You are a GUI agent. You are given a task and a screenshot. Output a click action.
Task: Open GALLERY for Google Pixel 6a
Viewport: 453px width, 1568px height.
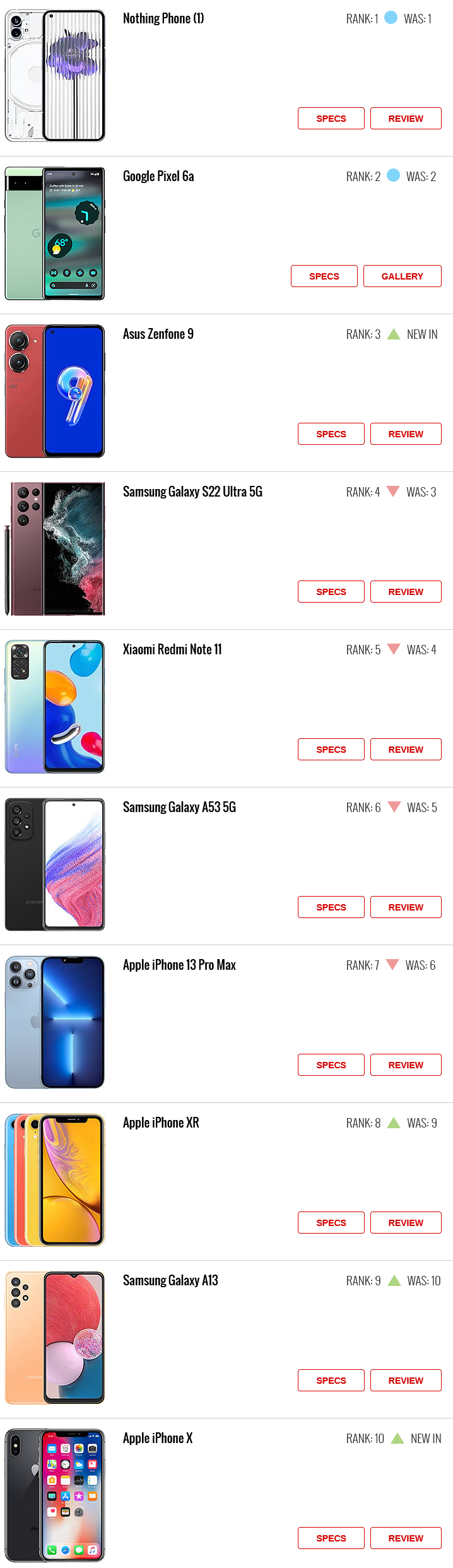(x=403, y=276)
